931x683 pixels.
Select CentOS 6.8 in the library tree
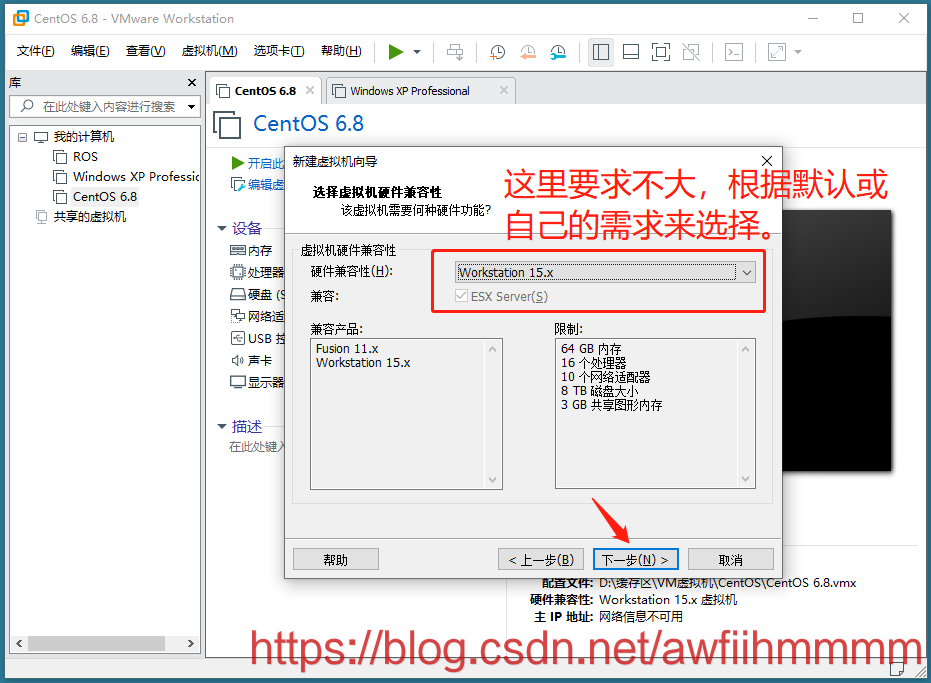tap(104, 197)
